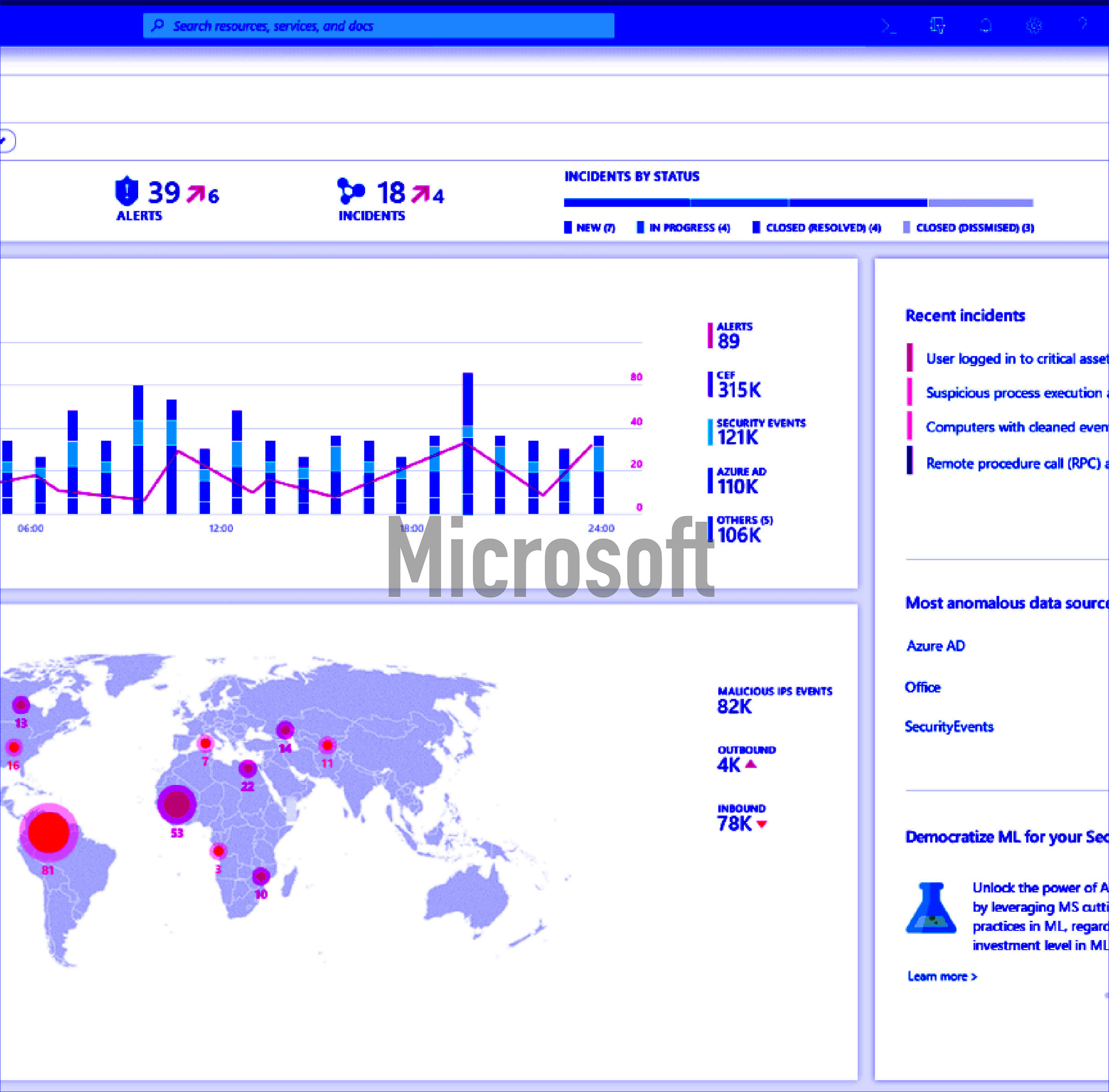Click the 06:00 time axis label
This screenshot has width=1109, height=1092.
(30, 528)
